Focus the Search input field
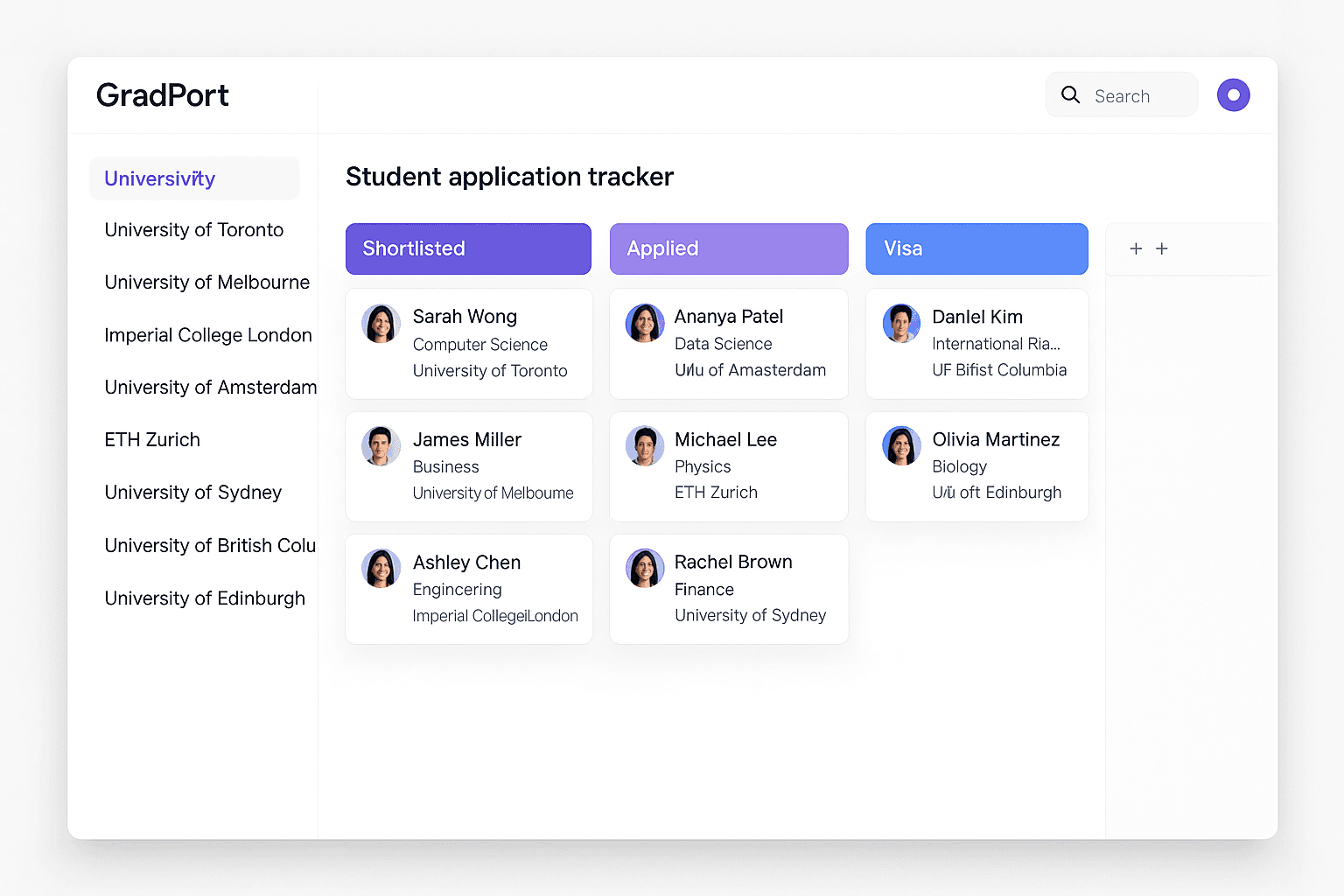This screenshot has width=1344, height=896. [1122, 94]
